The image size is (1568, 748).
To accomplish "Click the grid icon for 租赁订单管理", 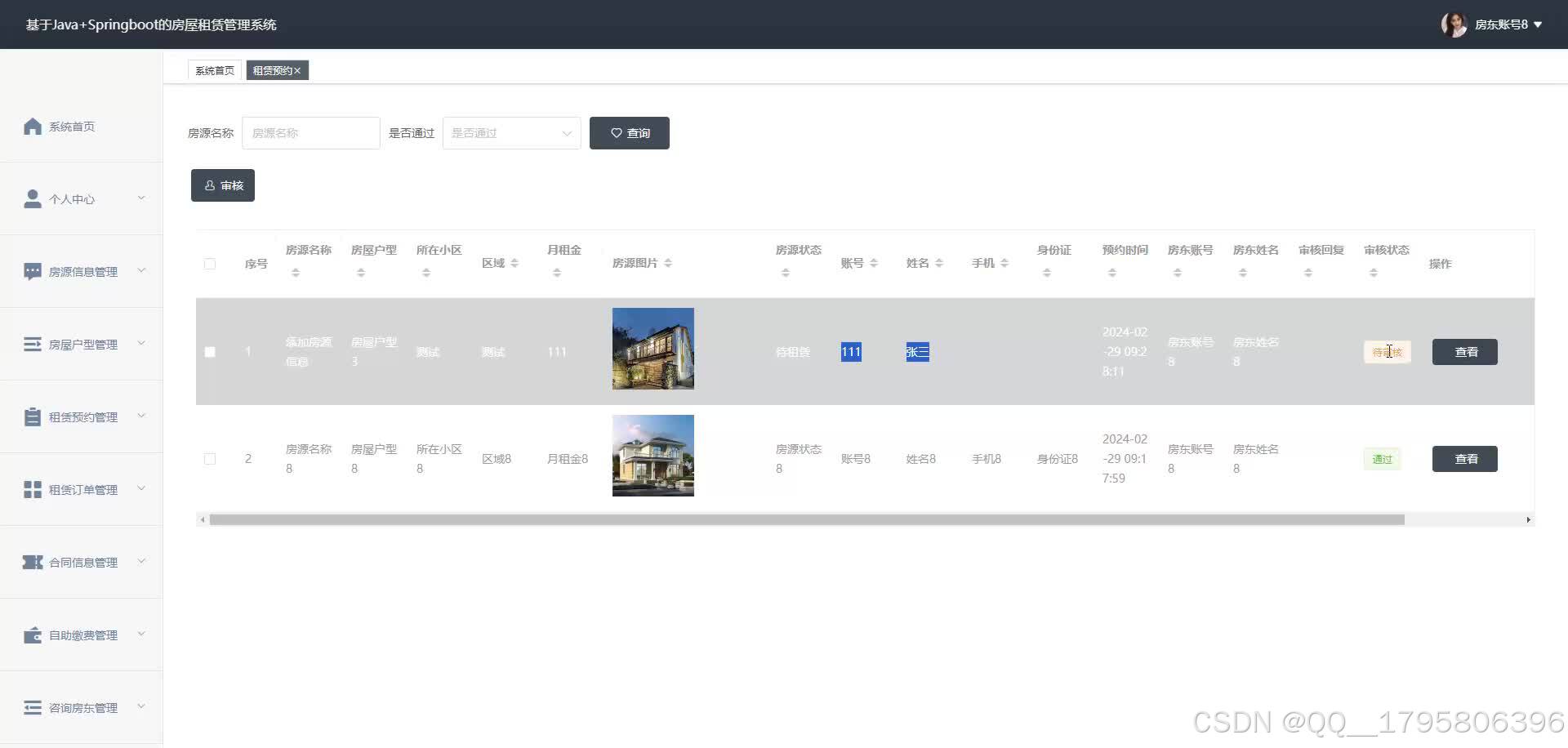I will (x=33, y=490).
